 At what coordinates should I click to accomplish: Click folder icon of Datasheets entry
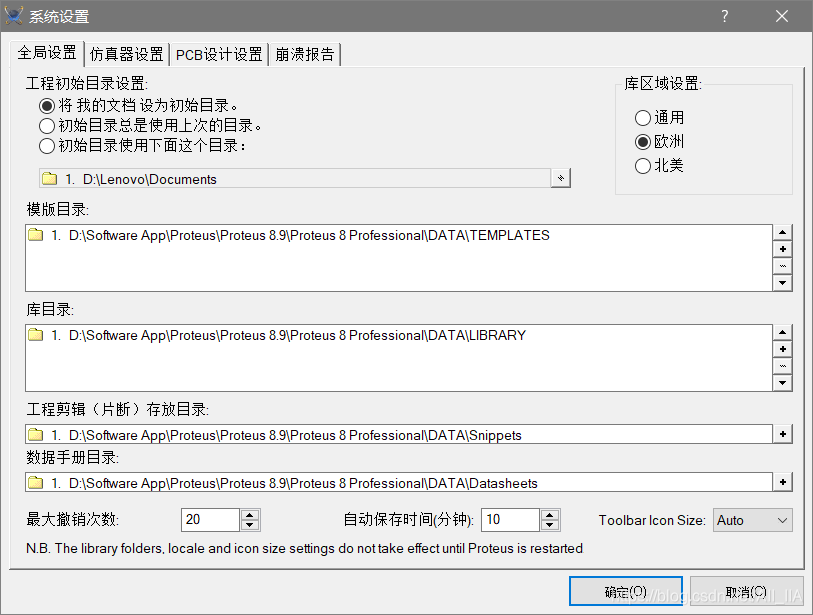click(x=35, y=483)
